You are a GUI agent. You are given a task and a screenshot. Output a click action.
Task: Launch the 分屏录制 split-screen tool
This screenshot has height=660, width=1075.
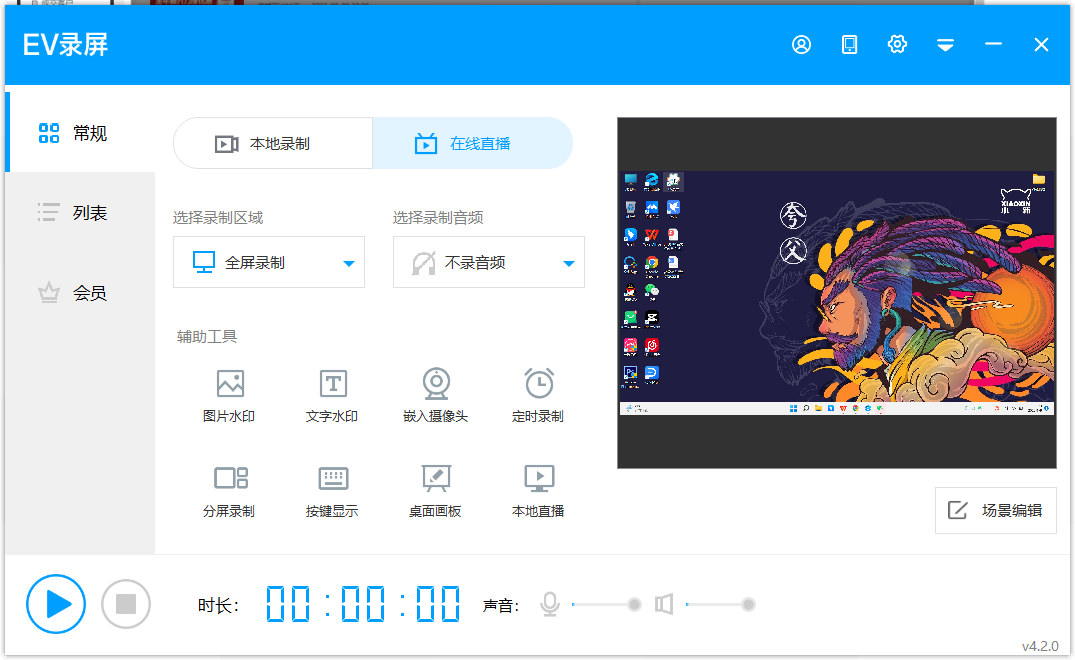(229, 491)
